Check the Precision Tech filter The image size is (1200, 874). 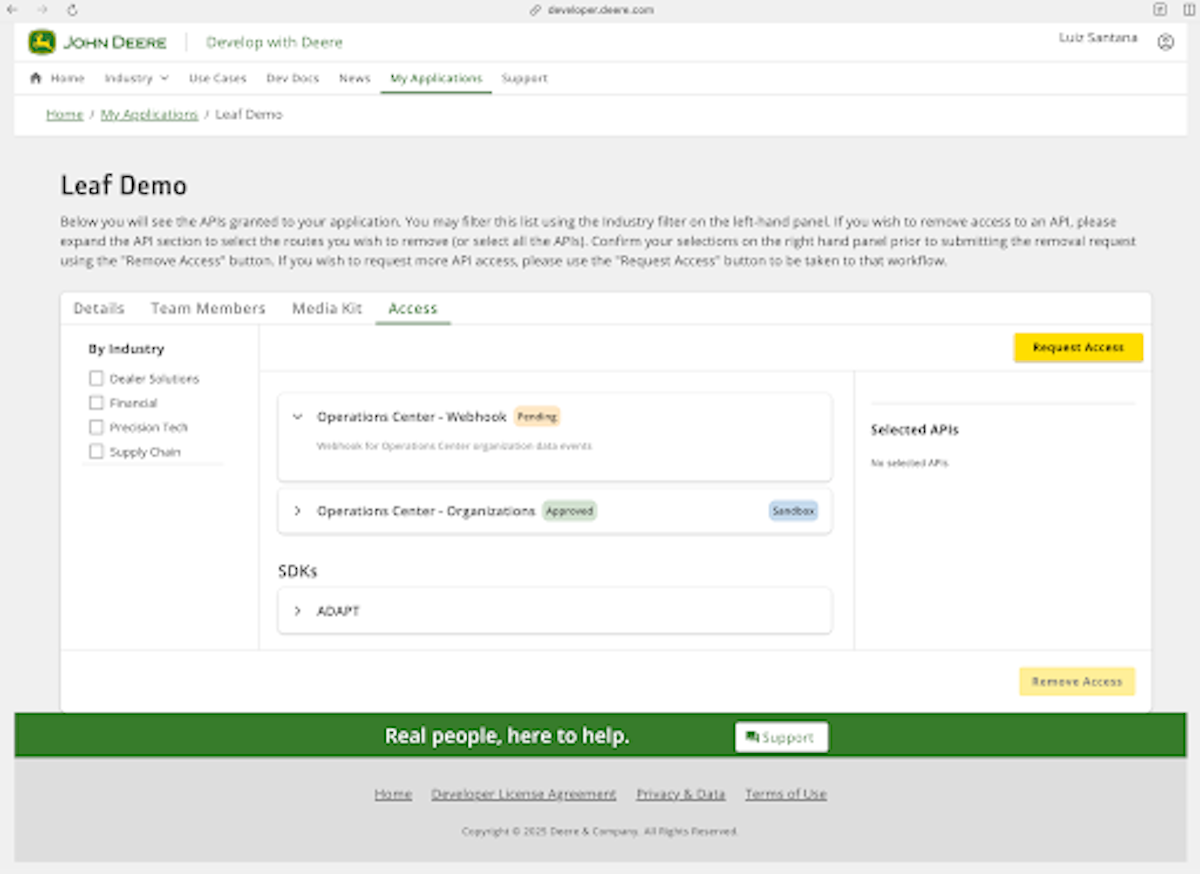[x=96, y=427]
